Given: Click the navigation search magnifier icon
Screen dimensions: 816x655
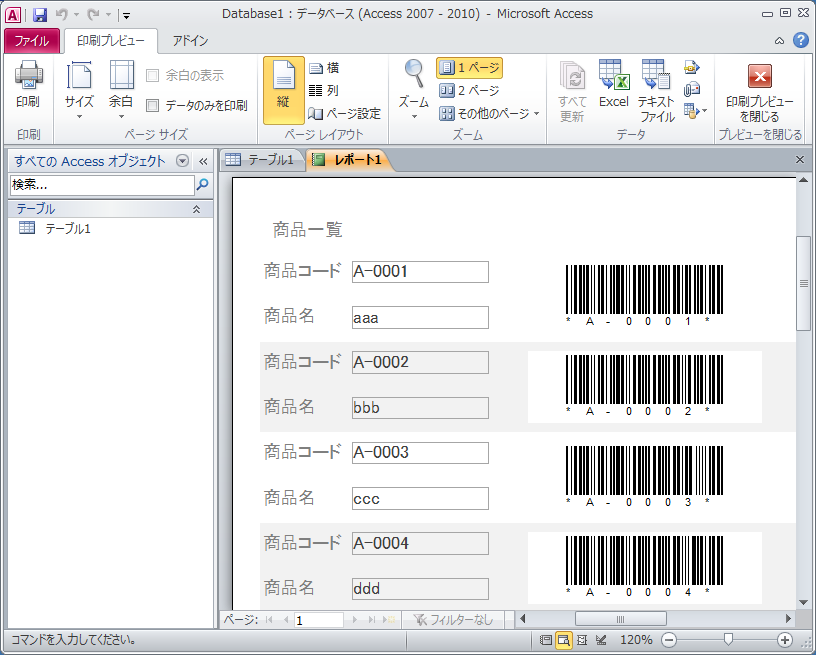Looking at the screenshot, I should coord(202,184).
